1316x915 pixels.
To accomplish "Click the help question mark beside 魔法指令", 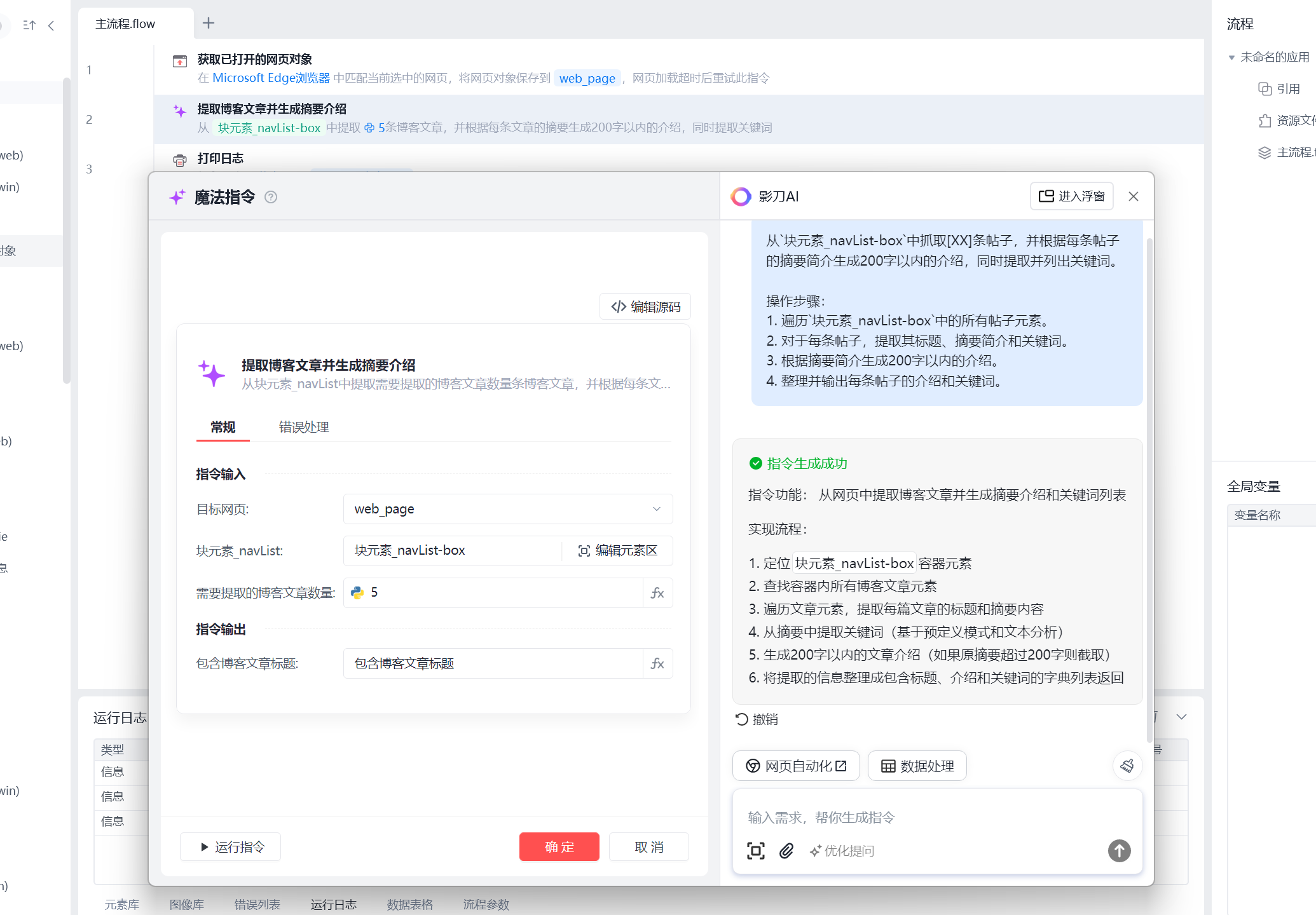I will [271, 197].
